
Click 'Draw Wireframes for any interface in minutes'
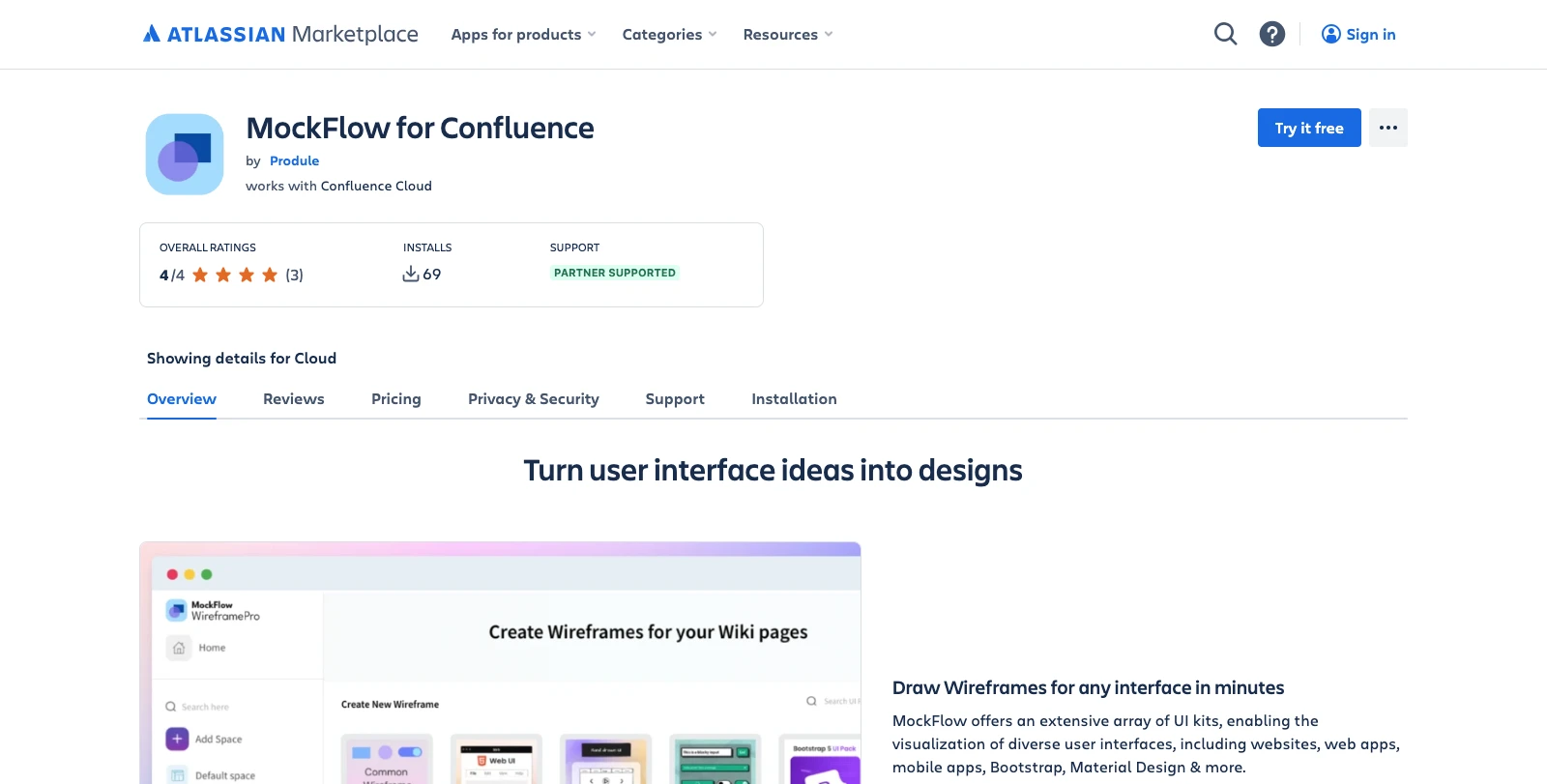point(1088,687)
